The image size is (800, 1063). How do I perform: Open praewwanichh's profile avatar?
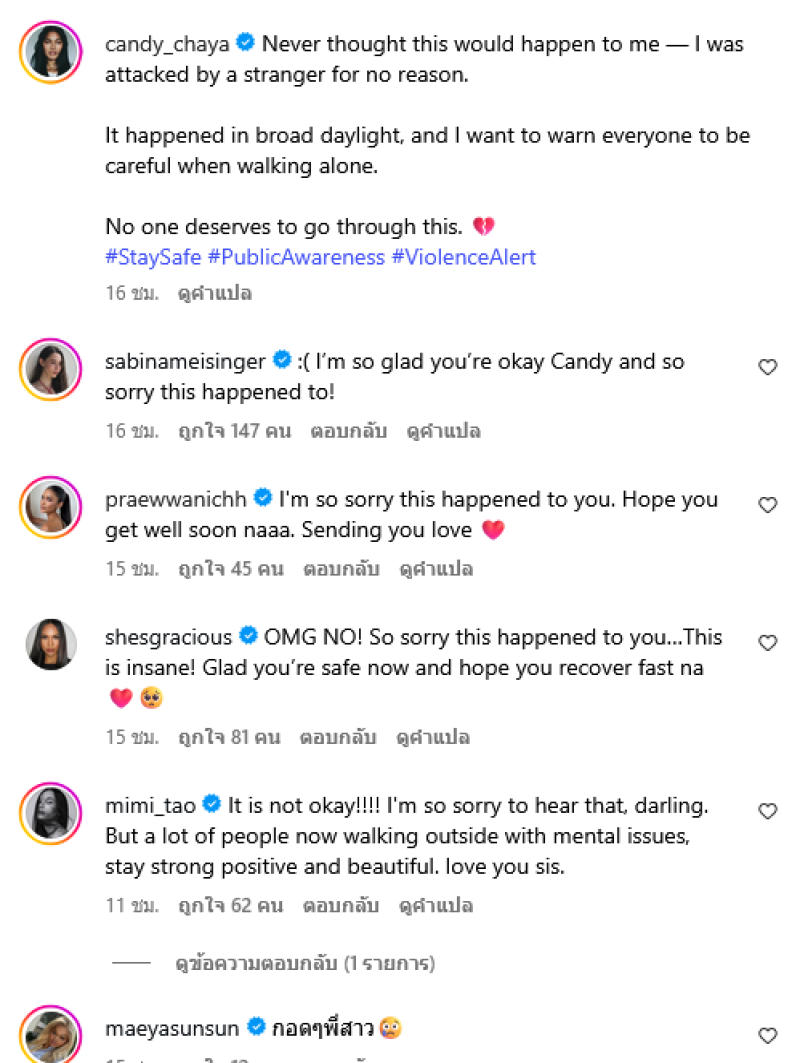coord(50,508)
